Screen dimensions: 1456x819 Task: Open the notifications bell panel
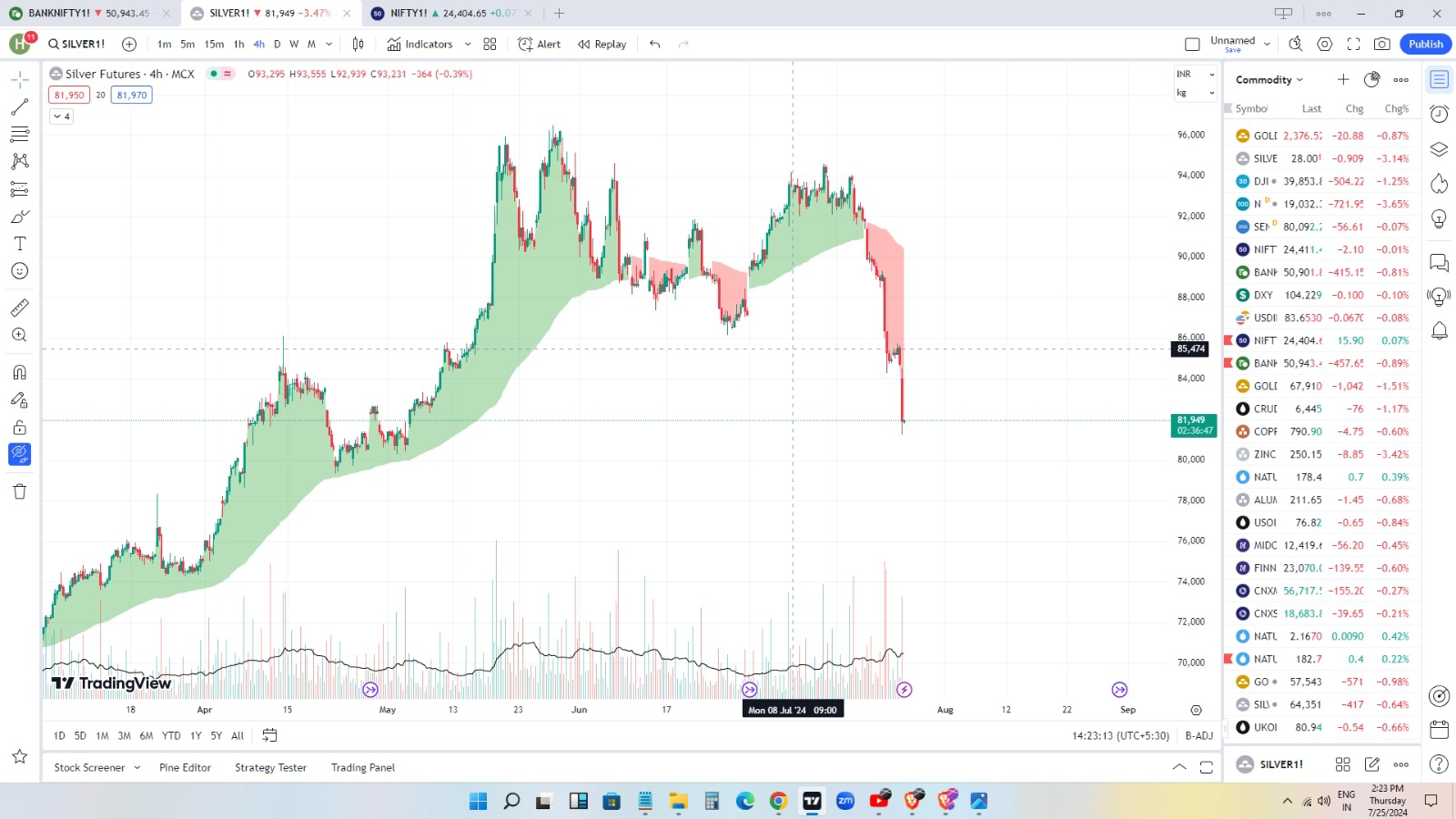point(1439,330)
